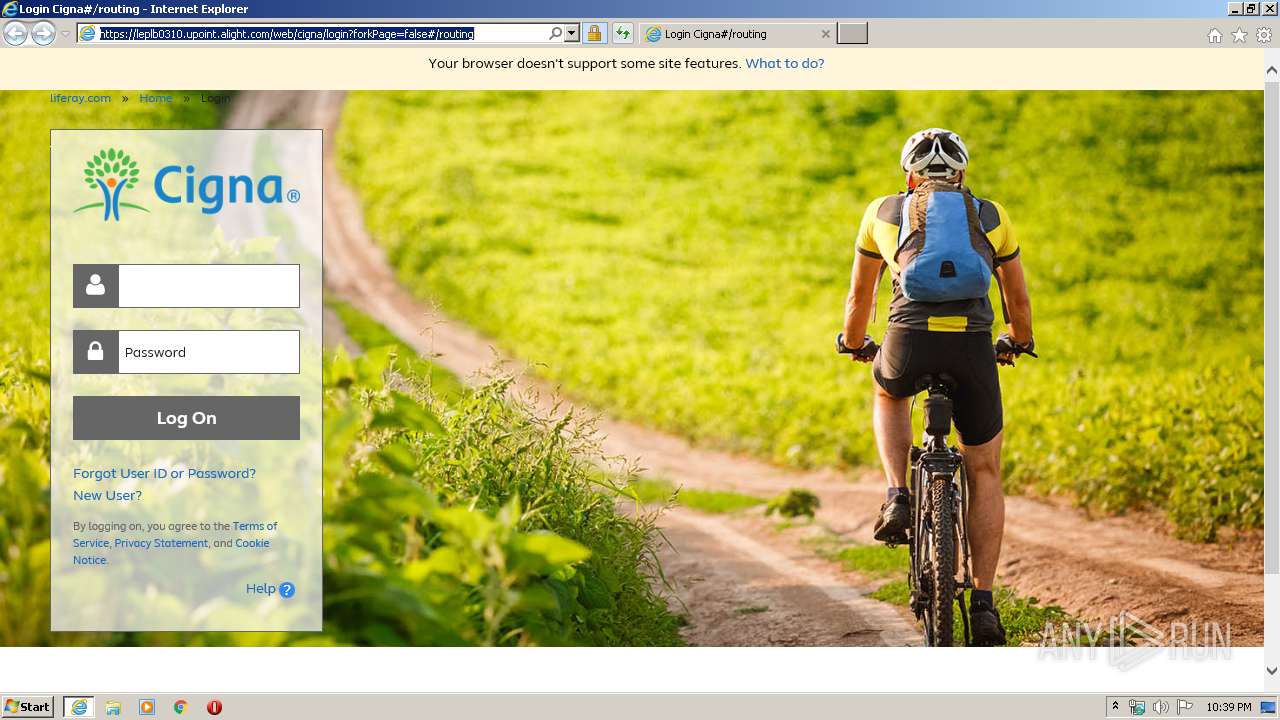Open Tools gear icon
Viewport: 1280px width, 720px height.
click(x=1264, y=35)
